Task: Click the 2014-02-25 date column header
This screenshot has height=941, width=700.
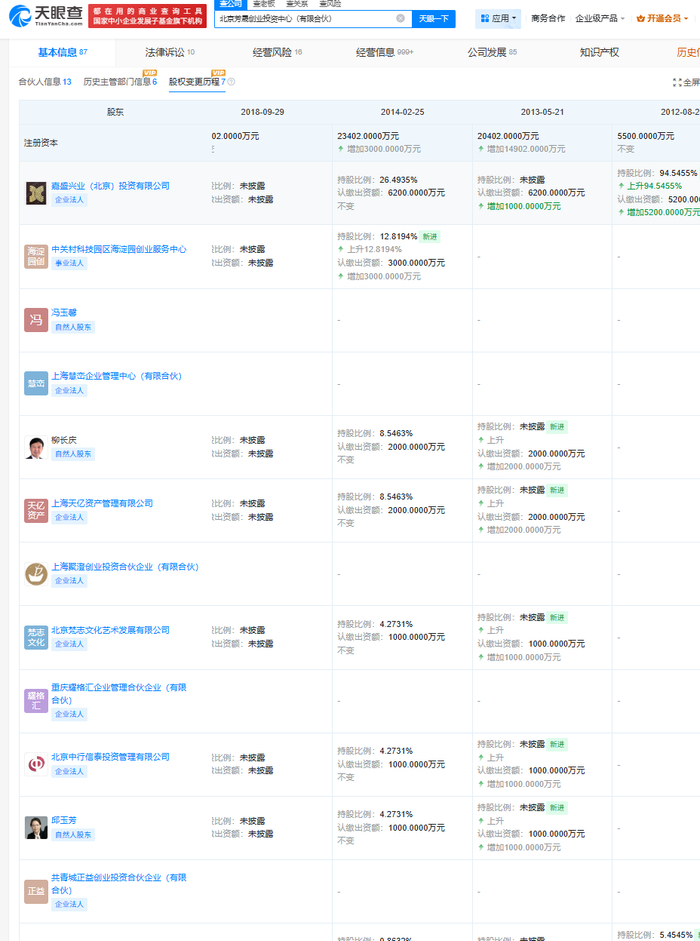Action: 402,112
